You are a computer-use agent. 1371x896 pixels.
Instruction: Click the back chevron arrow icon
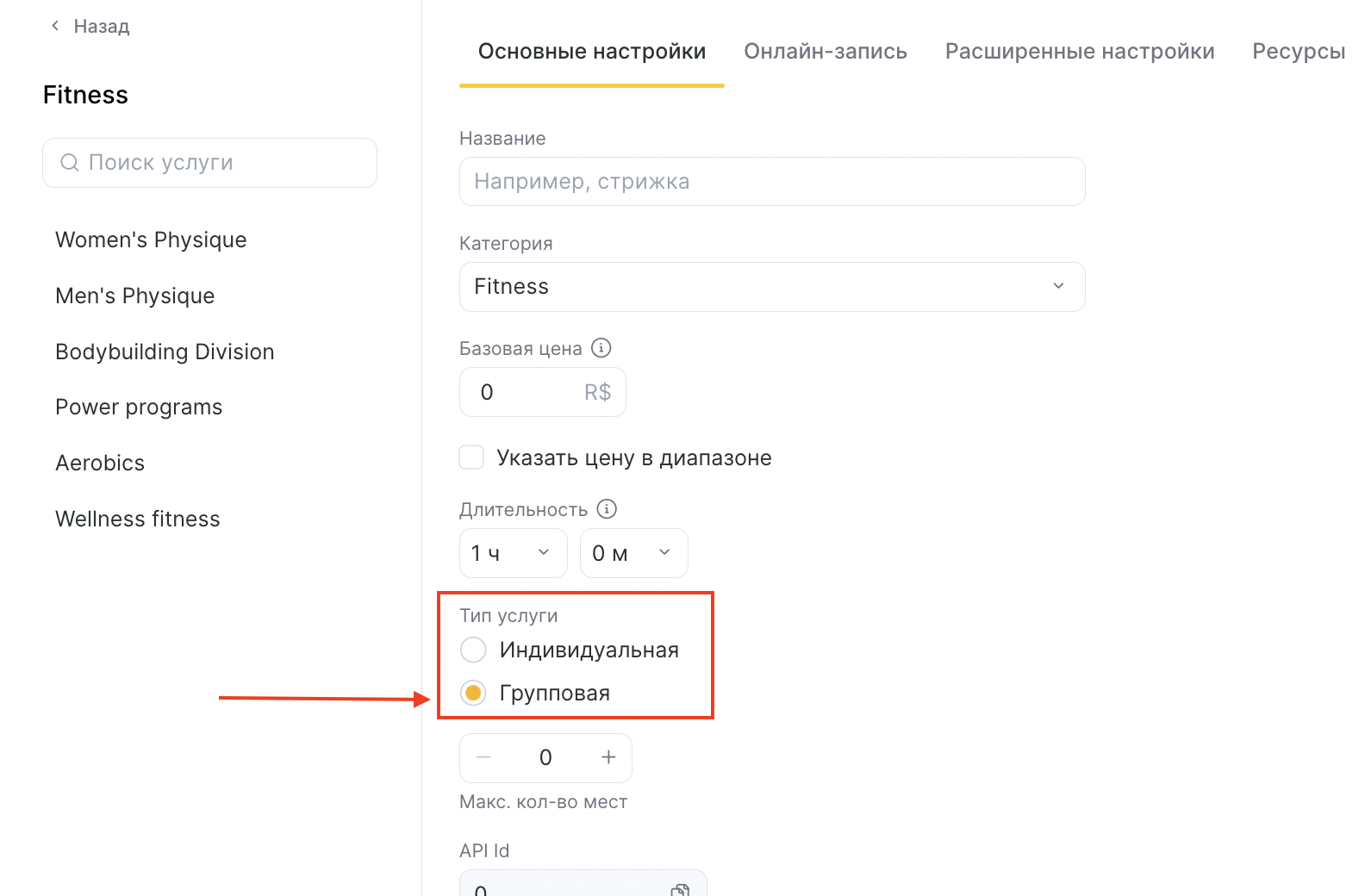click(55, 26)
